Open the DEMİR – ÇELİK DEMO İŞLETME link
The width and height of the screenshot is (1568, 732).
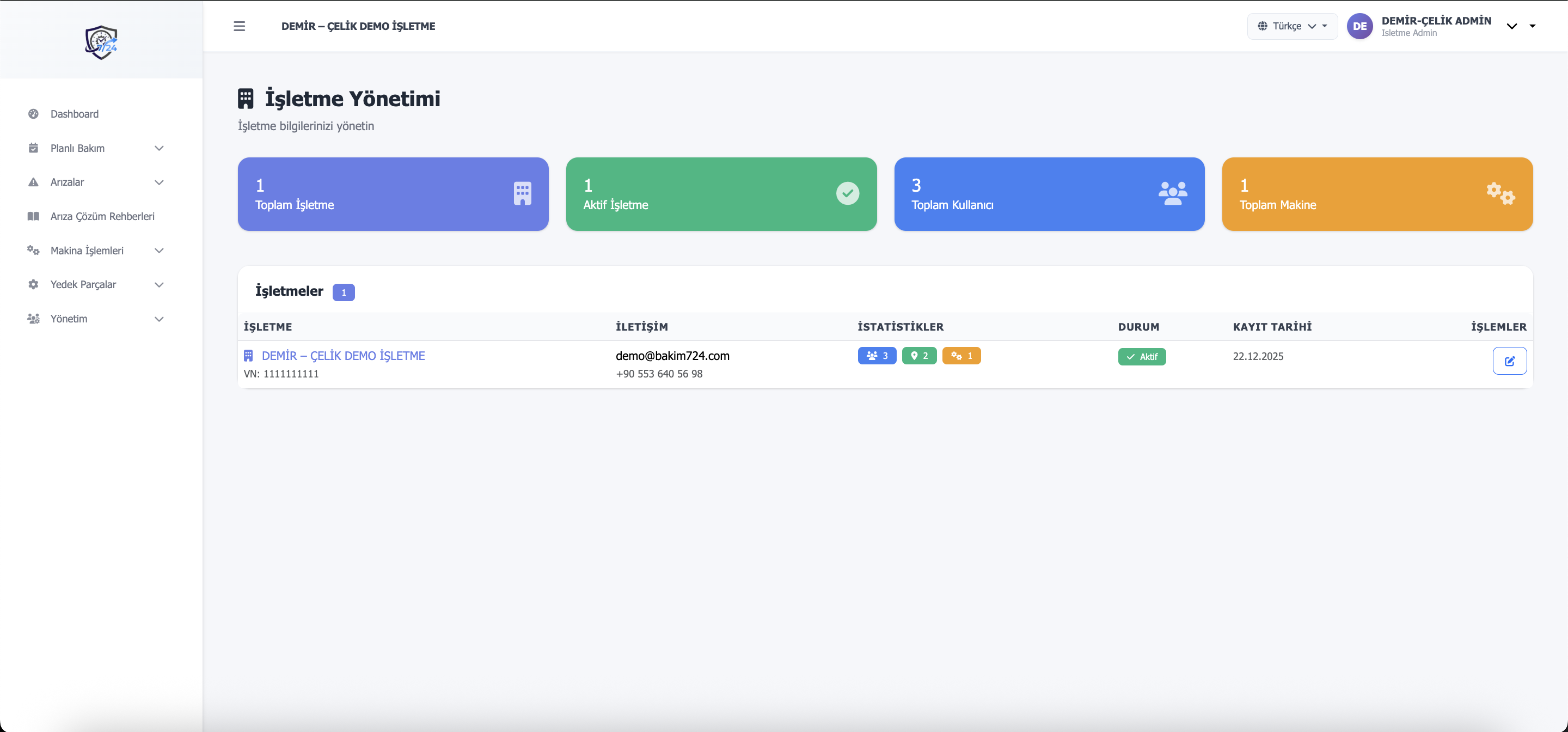click(342, 356)
